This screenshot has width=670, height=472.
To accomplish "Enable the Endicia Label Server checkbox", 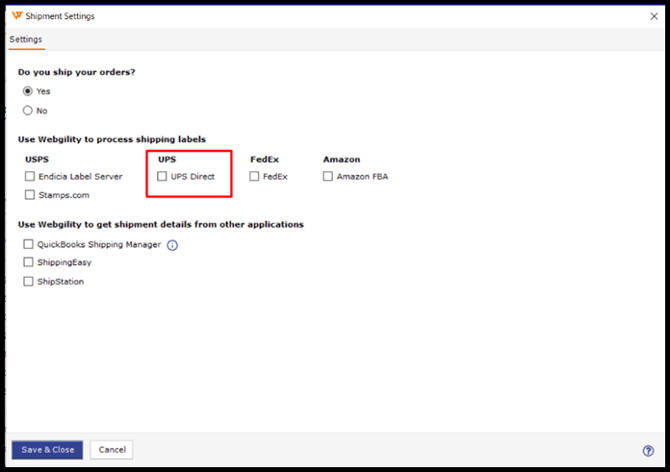I will pyautogui.click(x=30, y=176).
